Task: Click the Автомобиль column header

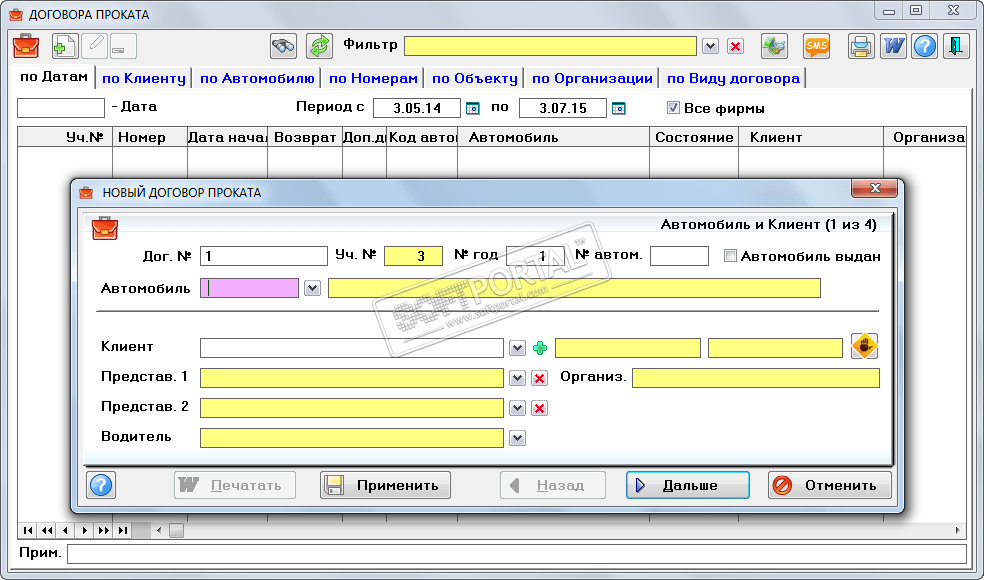Action: coord(554,137)
